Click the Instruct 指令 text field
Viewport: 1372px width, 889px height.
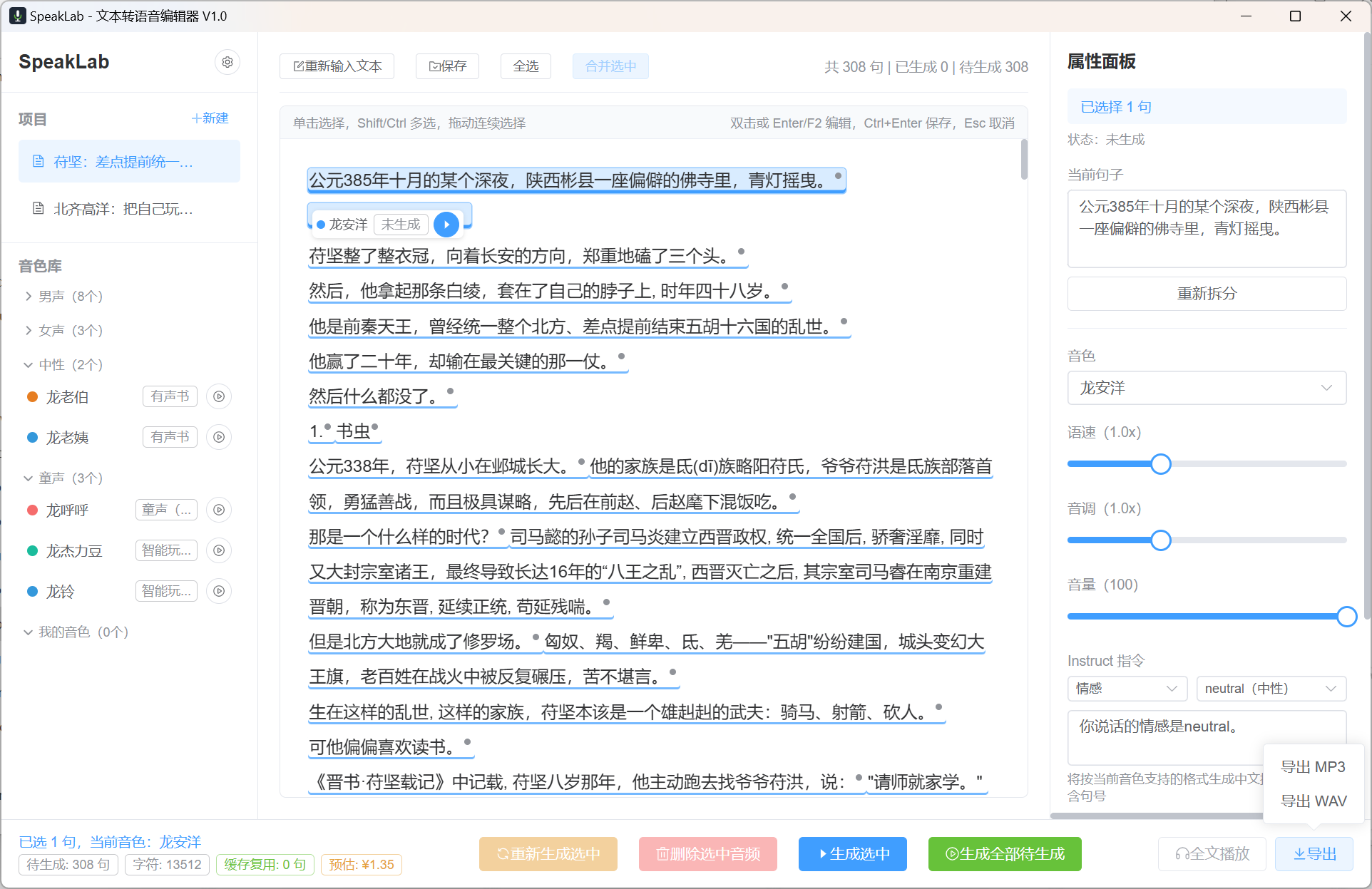point(1207,737)
